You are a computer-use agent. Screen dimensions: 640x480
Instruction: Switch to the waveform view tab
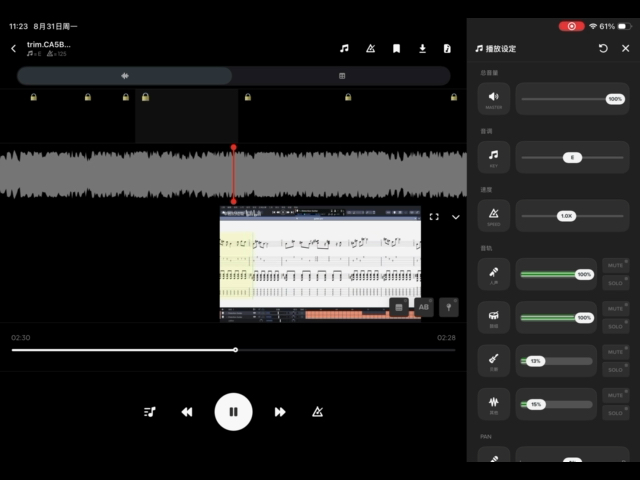coord(125,76)
